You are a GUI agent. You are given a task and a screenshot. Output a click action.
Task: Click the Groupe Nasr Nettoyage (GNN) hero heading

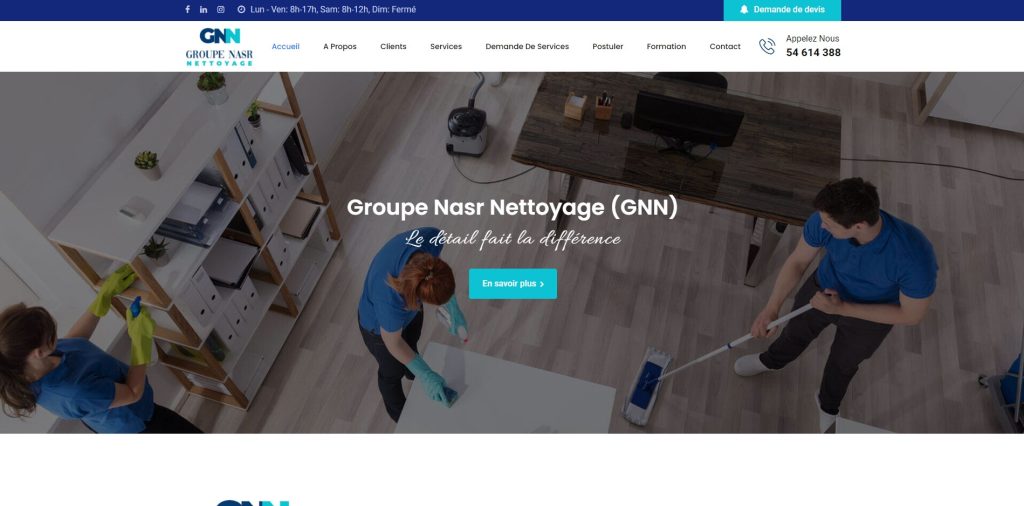pyautogui.click(x=513, y=208)
